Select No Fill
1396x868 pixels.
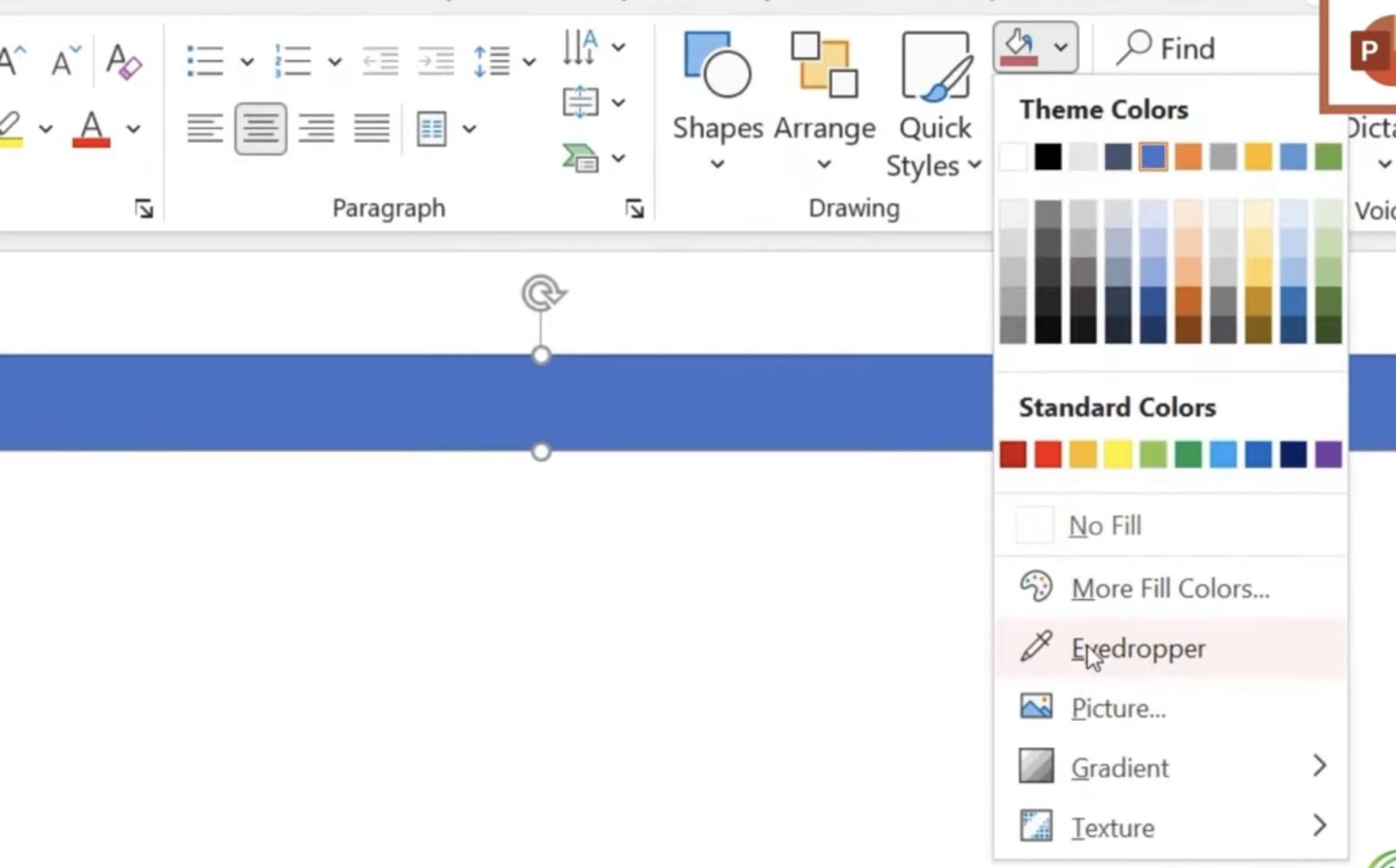coord(1104,525)
